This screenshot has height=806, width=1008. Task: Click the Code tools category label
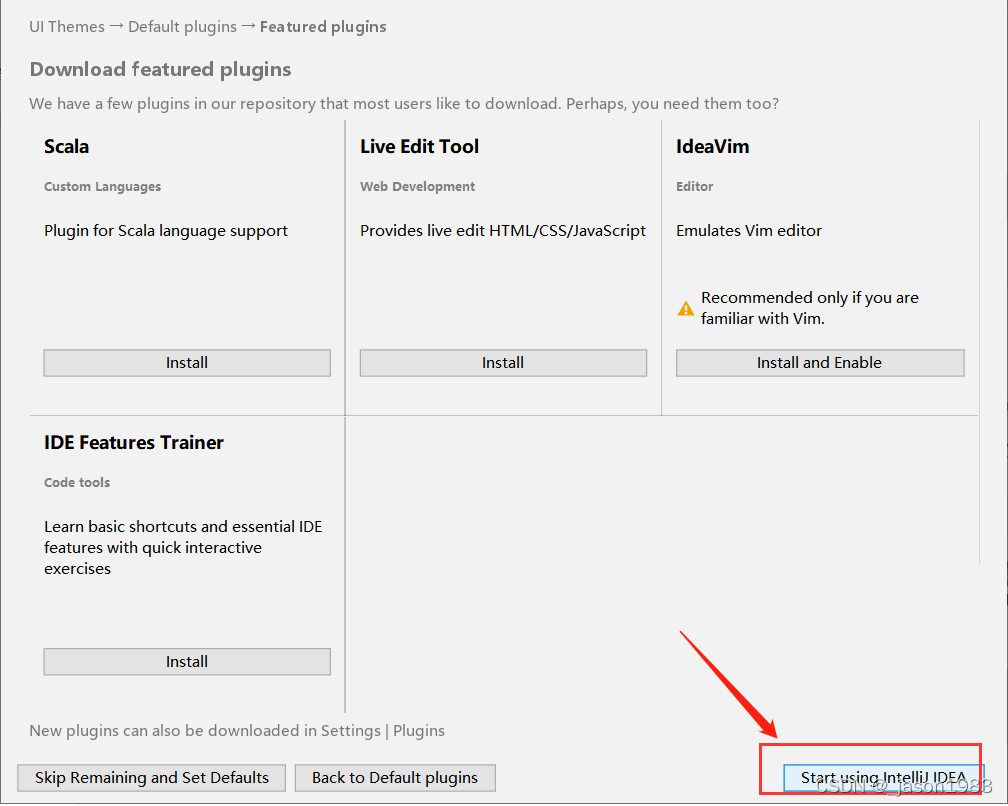(76, 483)
